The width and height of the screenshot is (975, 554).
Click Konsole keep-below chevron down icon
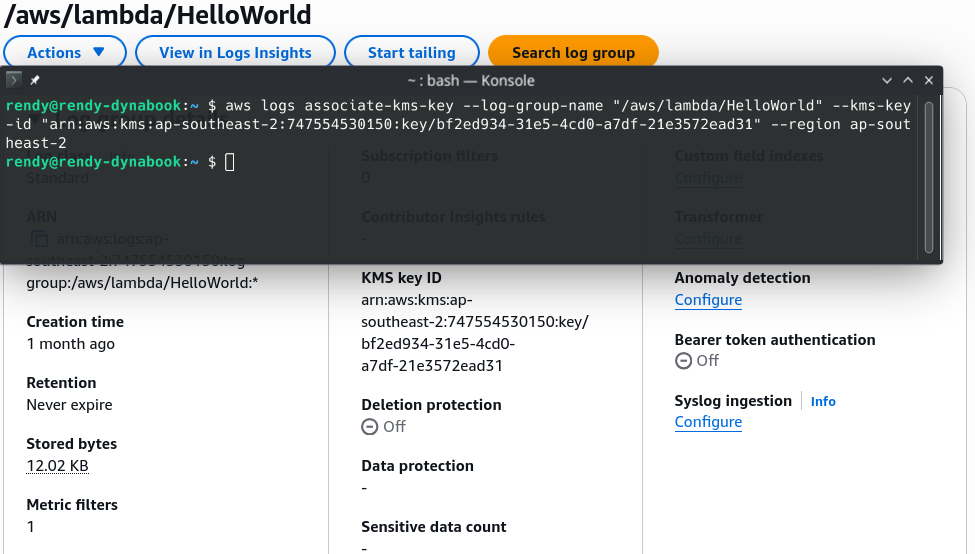click(x=887, y=80)
